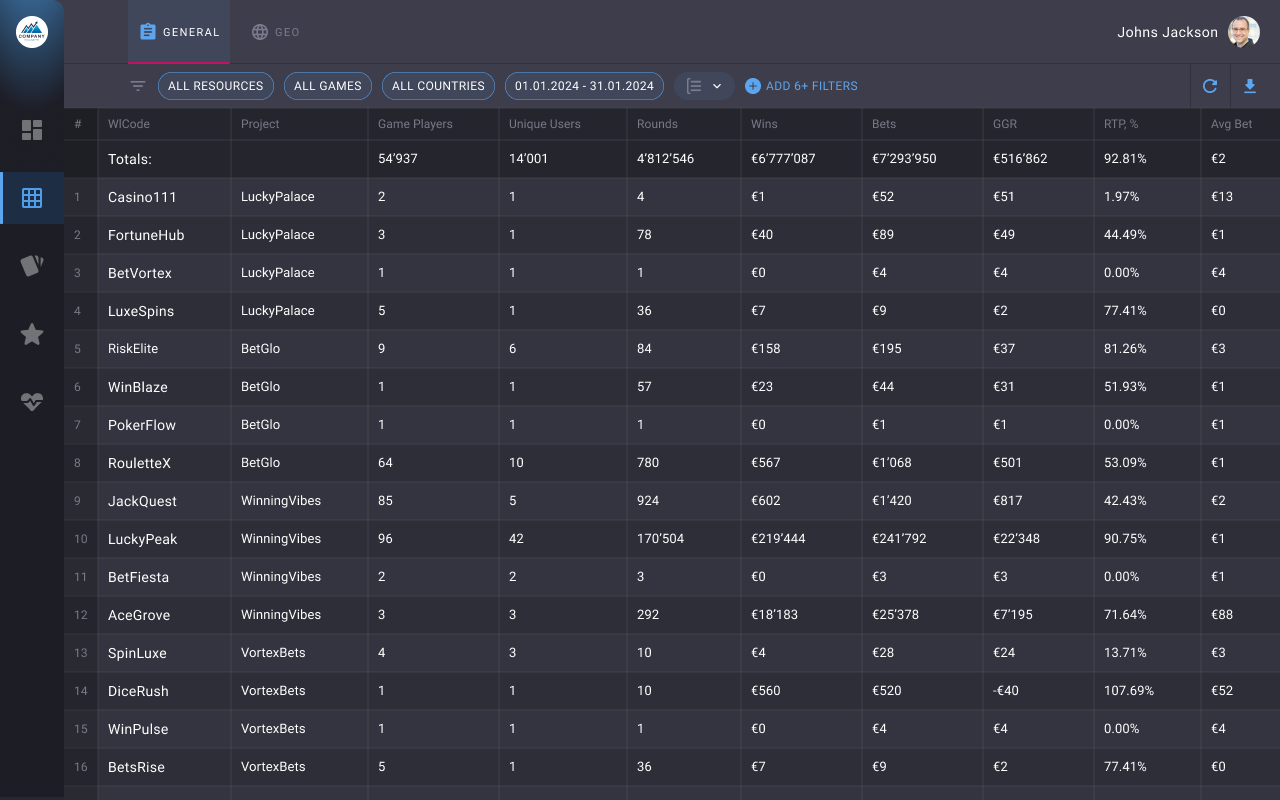The image size is (1280, 800).
Task: Expand the All Countries filter
Action: [438, 86]
